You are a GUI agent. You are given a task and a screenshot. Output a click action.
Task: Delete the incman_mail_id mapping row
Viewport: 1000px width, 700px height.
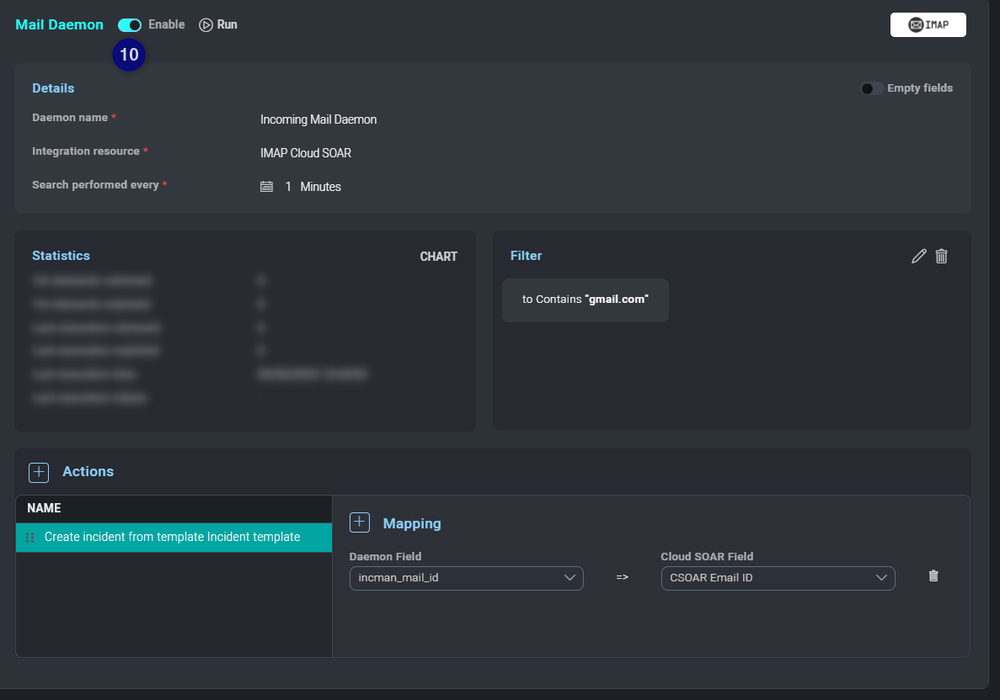coord(933,576)
